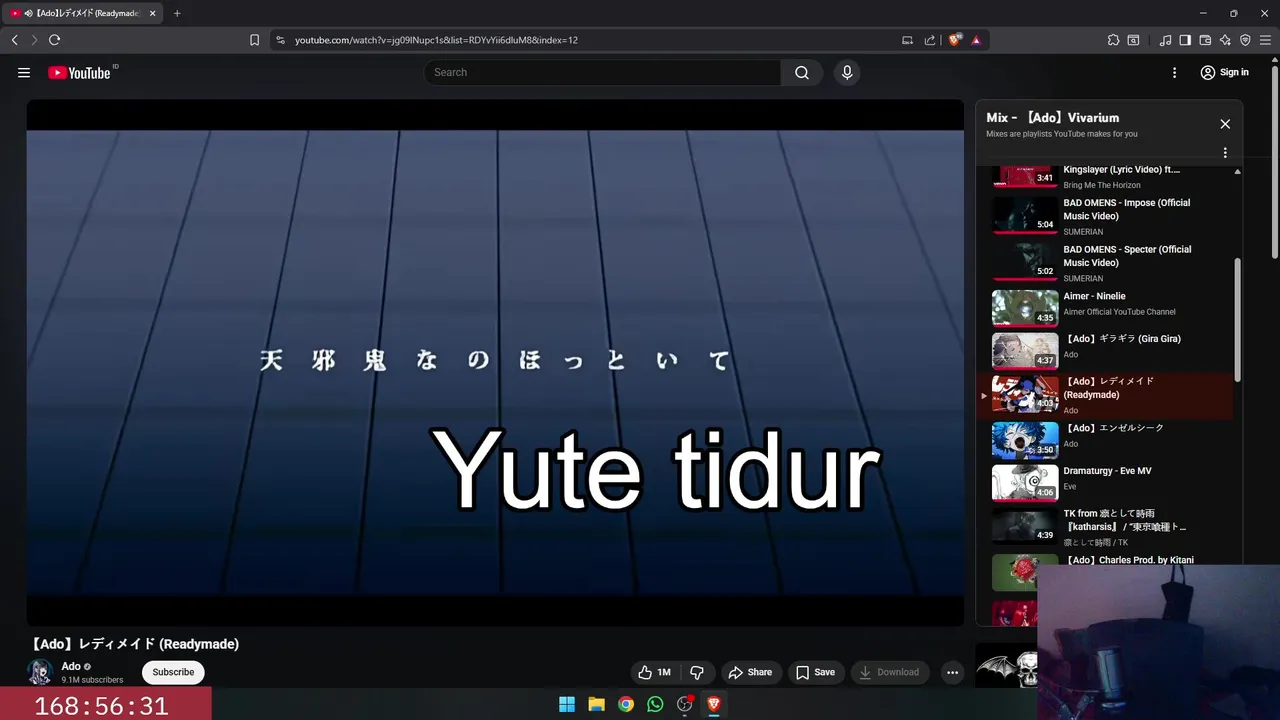Open more actions ellipsis below video
This screenshot has width=1280, height=720.
pos(952,672)
